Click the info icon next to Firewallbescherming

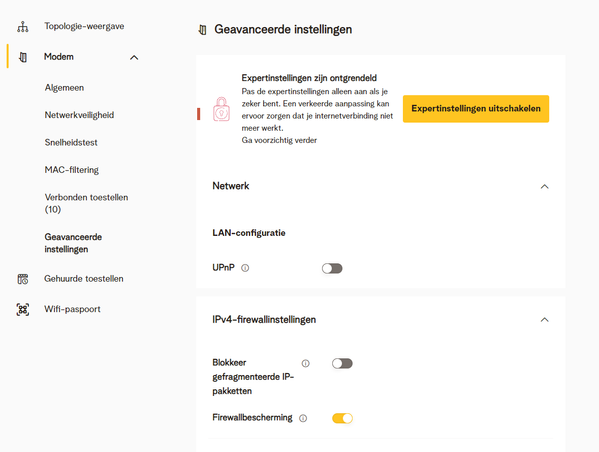tap(303, 418)
